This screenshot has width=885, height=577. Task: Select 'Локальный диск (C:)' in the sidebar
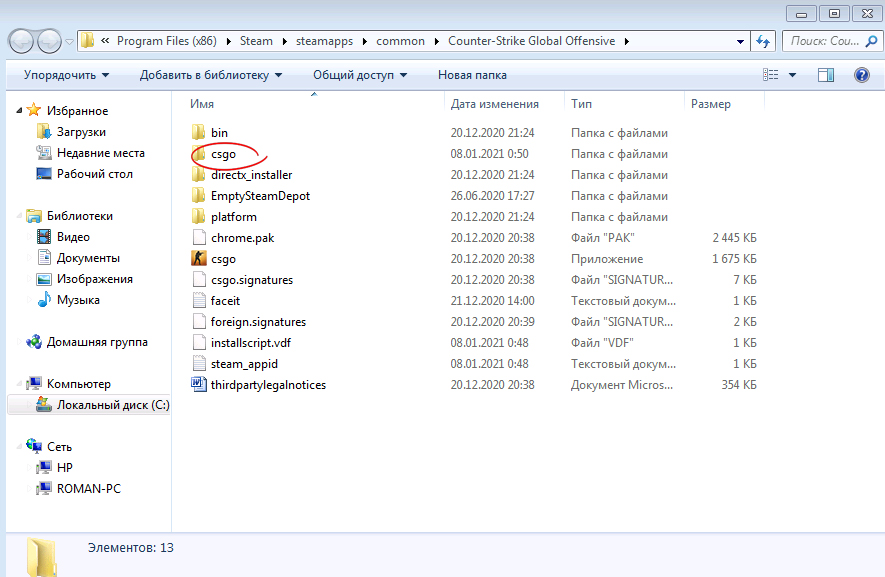(113, 405)
